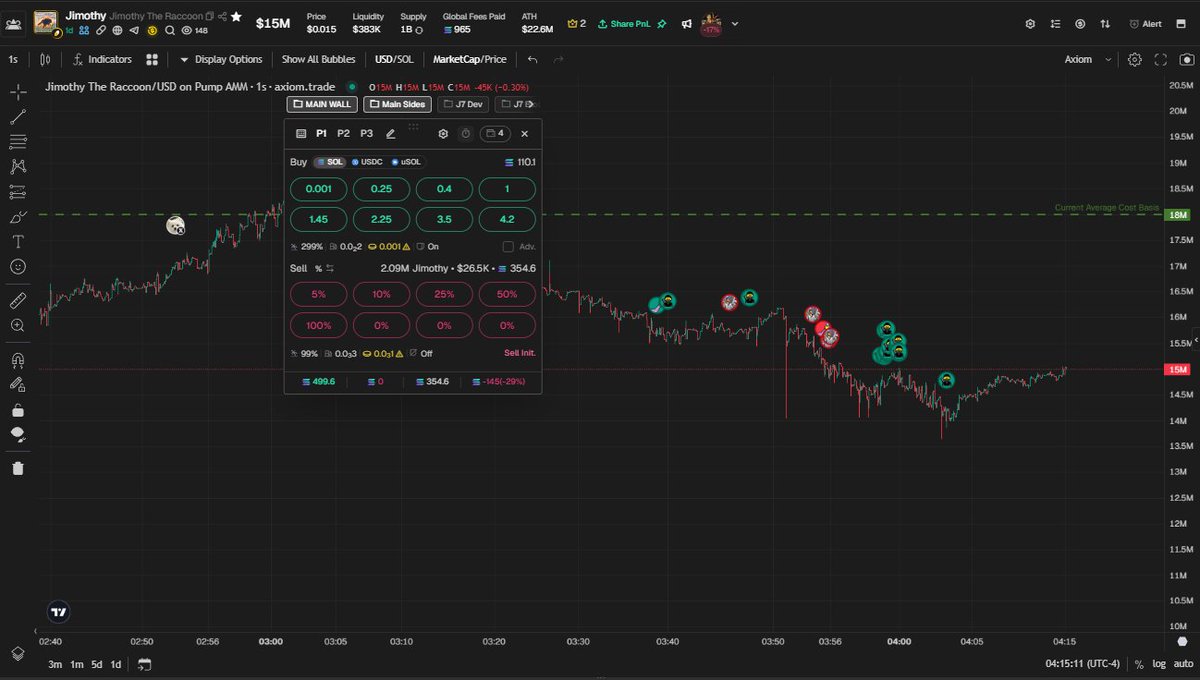Screen dimensions: 1200x680
Task: Select the 5d time range
Action: (x=97, y=664)
